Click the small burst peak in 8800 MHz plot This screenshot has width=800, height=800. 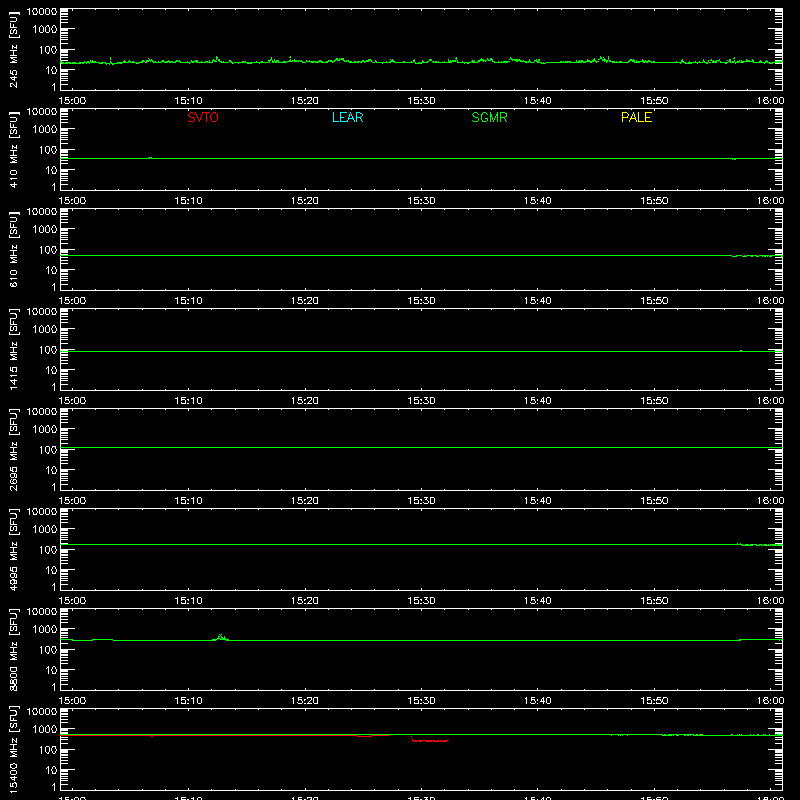click(220, 636)
